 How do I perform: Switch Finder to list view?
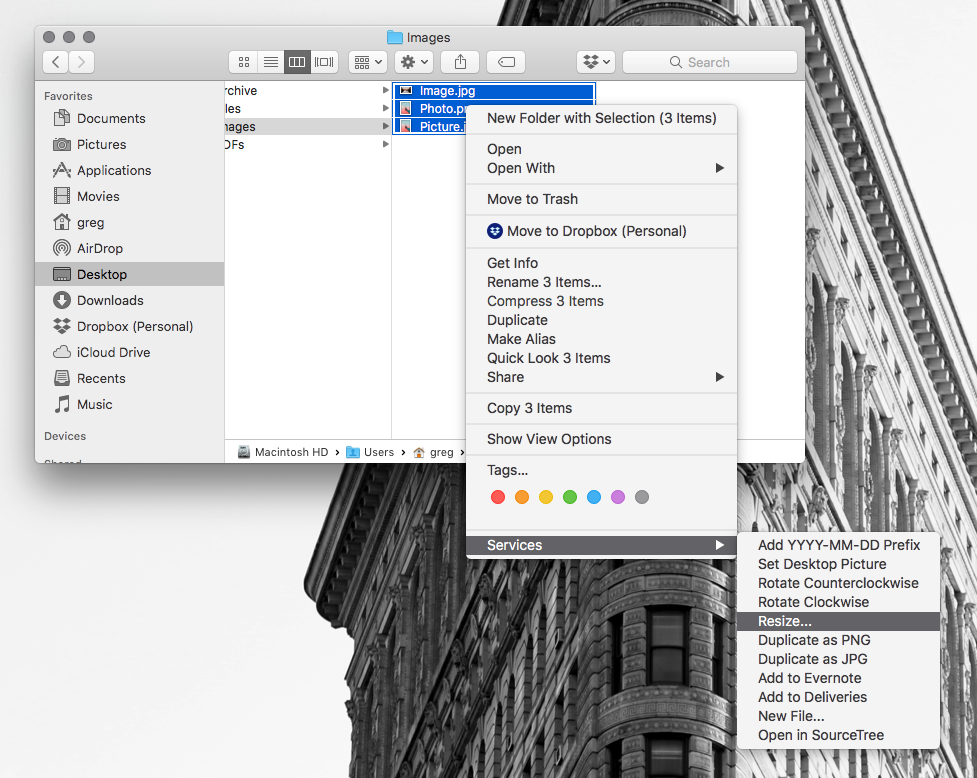pyautogui.click(x=270, y=62)
